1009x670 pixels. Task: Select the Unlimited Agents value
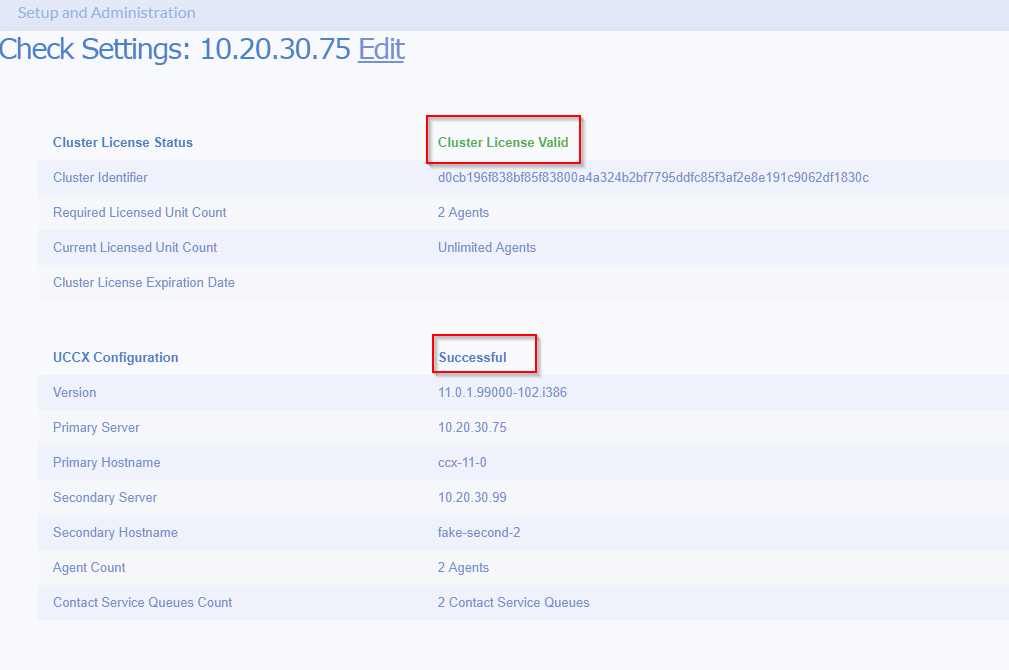(x=487, y=248)
